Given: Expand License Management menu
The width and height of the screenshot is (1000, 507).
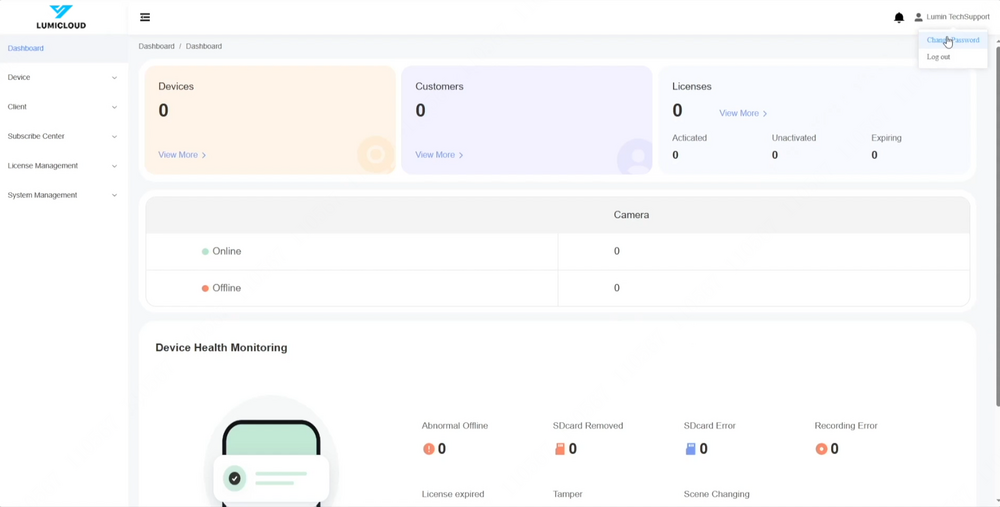Looking at the screenshot, I should click(x=62, y=166).
